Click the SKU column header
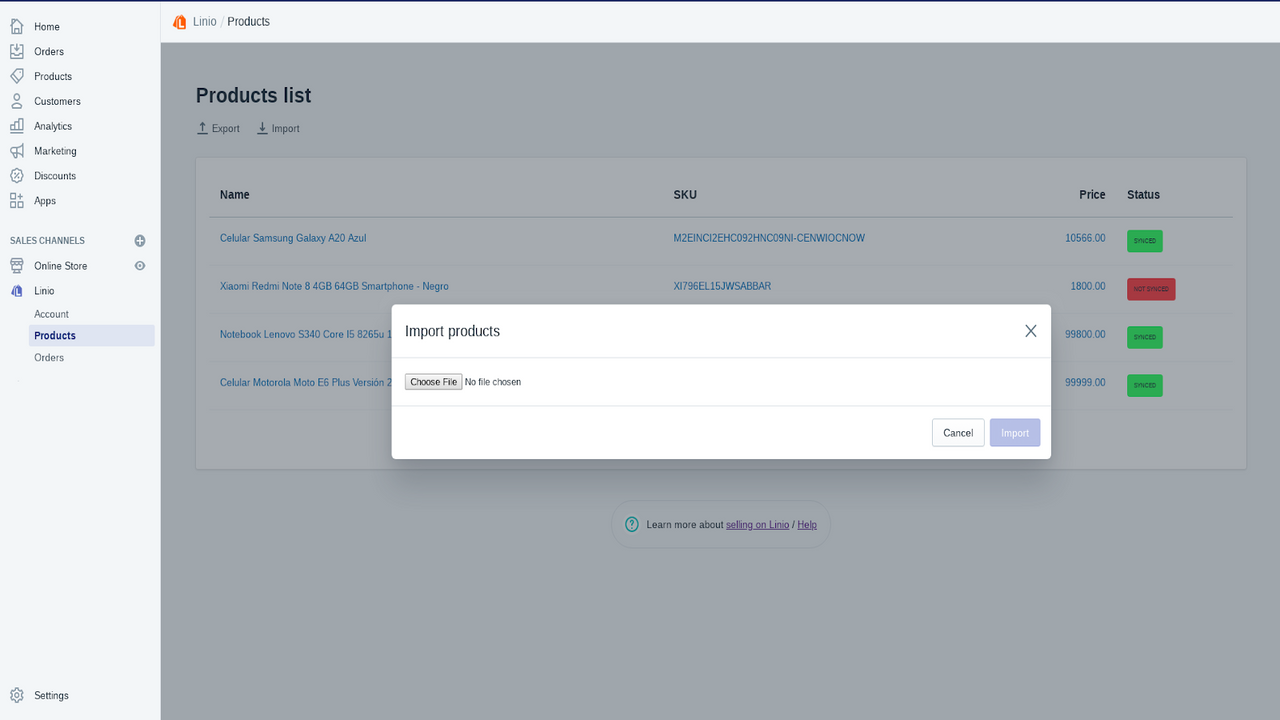Screen dimensions: 1280x720 [685, 194]
